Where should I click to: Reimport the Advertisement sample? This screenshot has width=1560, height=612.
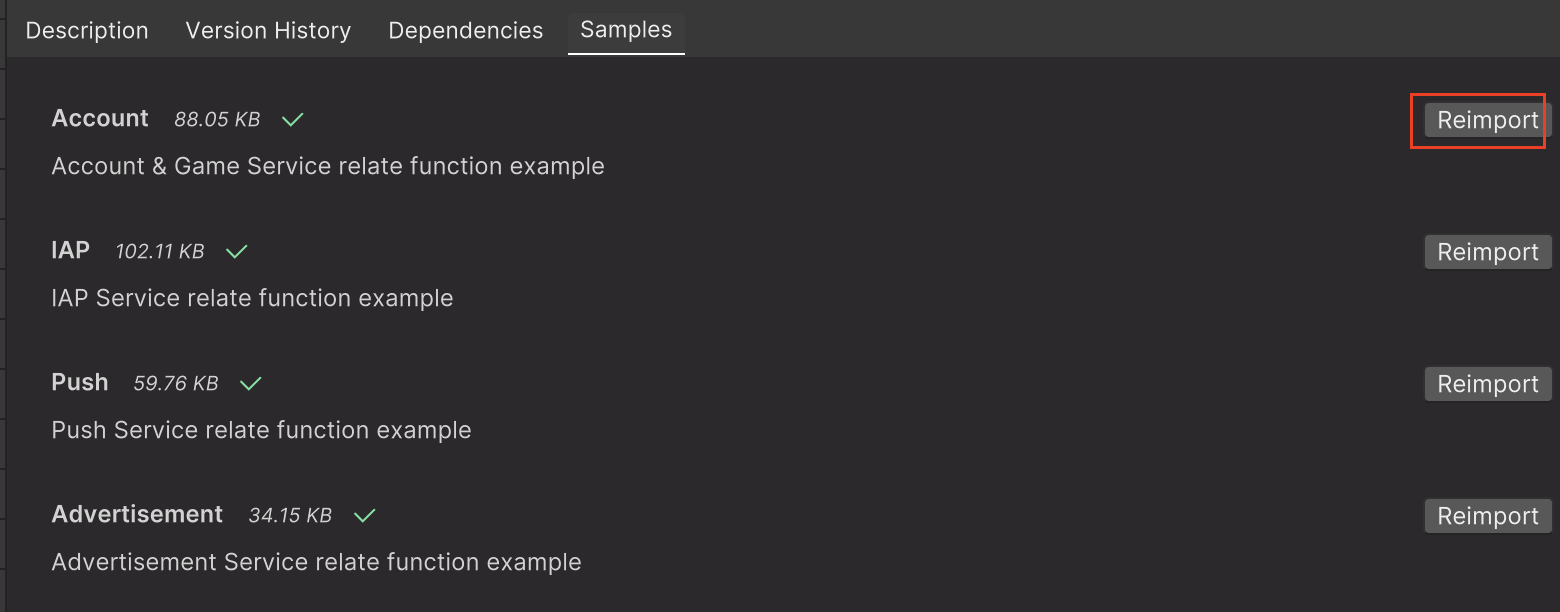point(1487,516)
